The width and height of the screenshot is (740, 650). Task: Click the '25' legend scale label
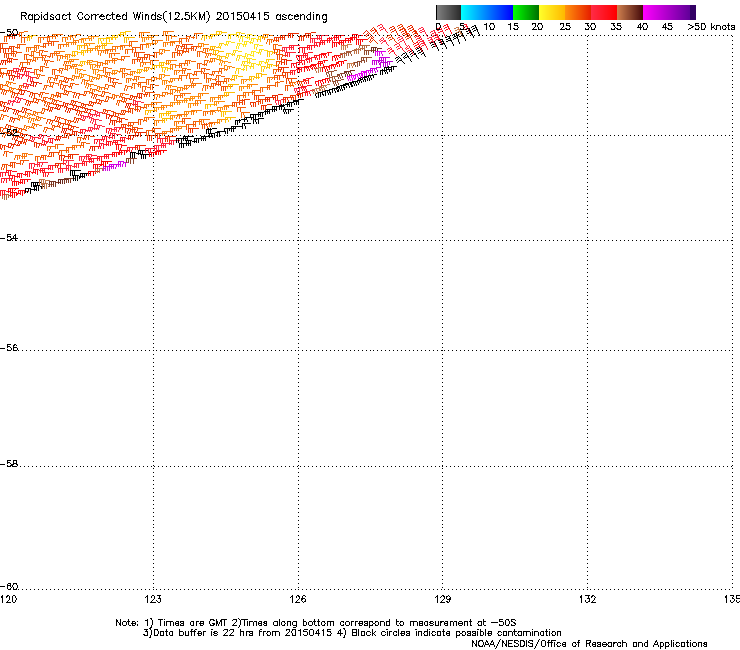point(565,27)
